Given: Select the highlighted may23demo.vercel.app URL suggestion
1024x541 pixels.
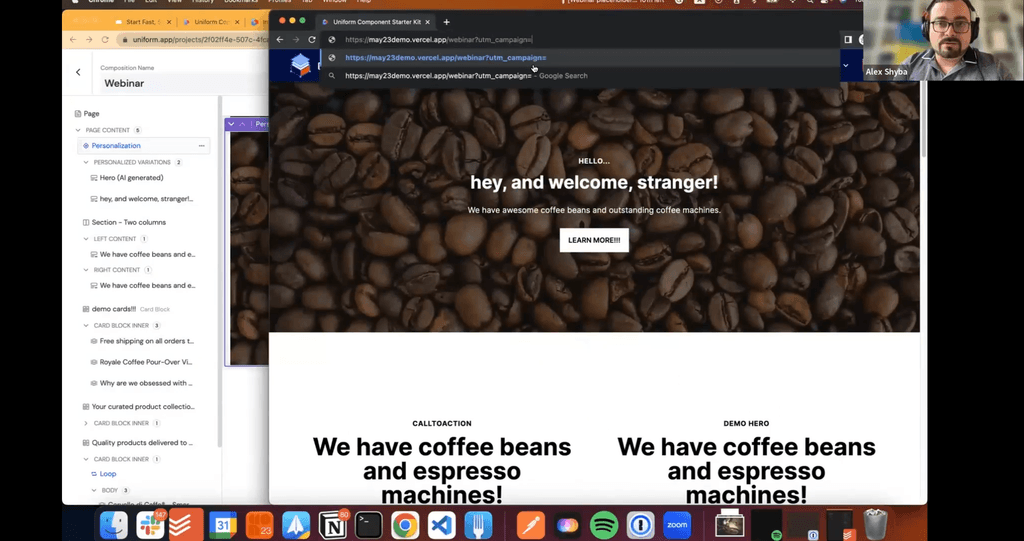Looking at the screenshot, I should [x=579, y=57].
